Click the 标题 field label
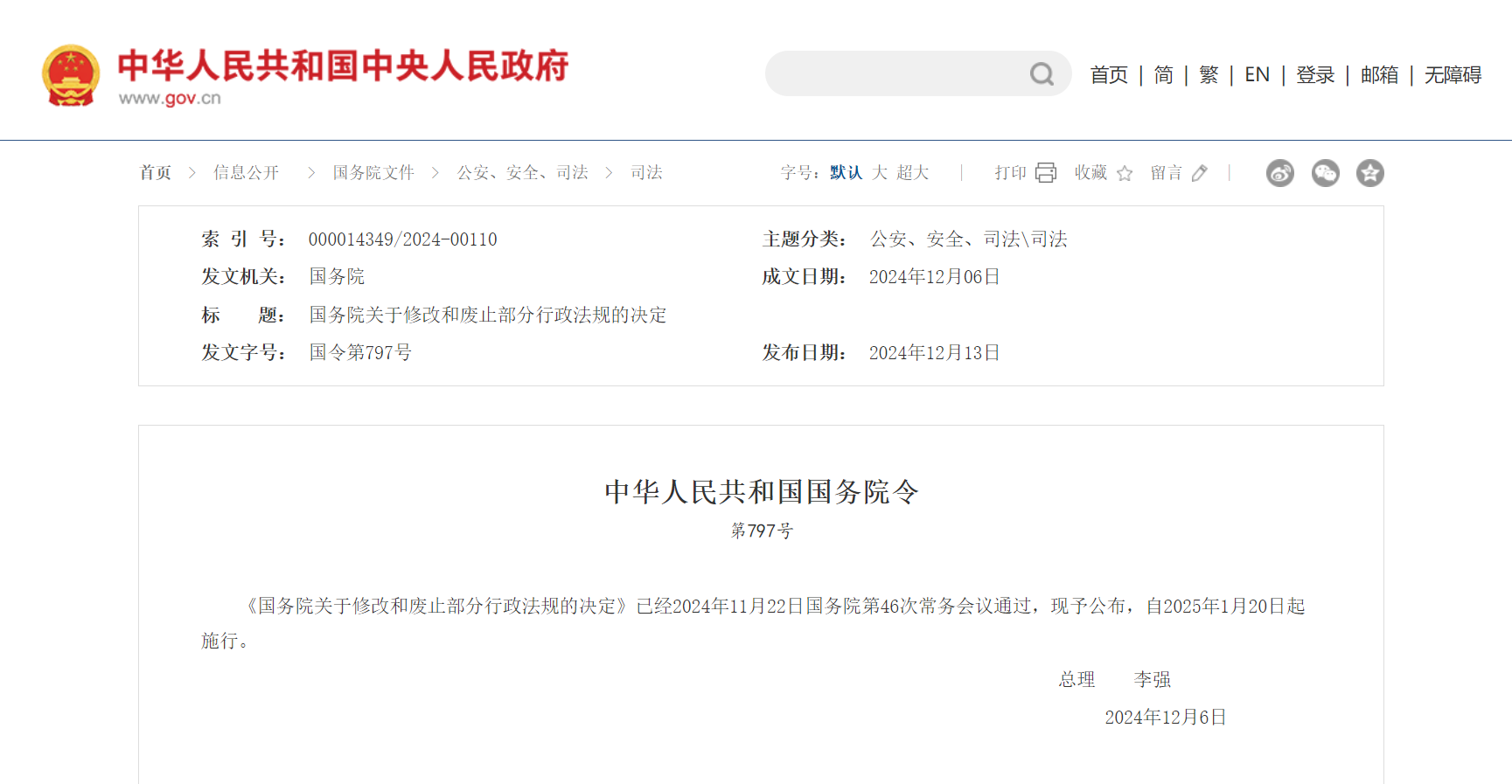The width and height of the screenshot is (1512, 784). point(243,315)
